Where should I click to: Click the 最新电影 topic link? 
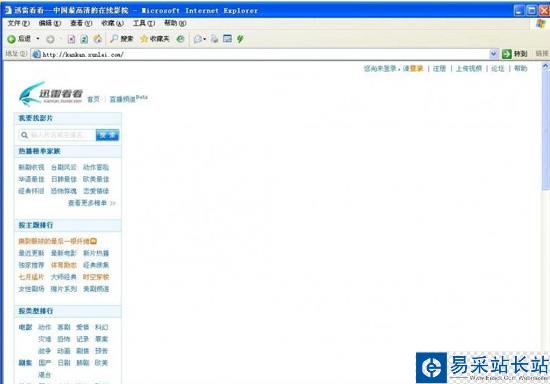tap(63, 253)
